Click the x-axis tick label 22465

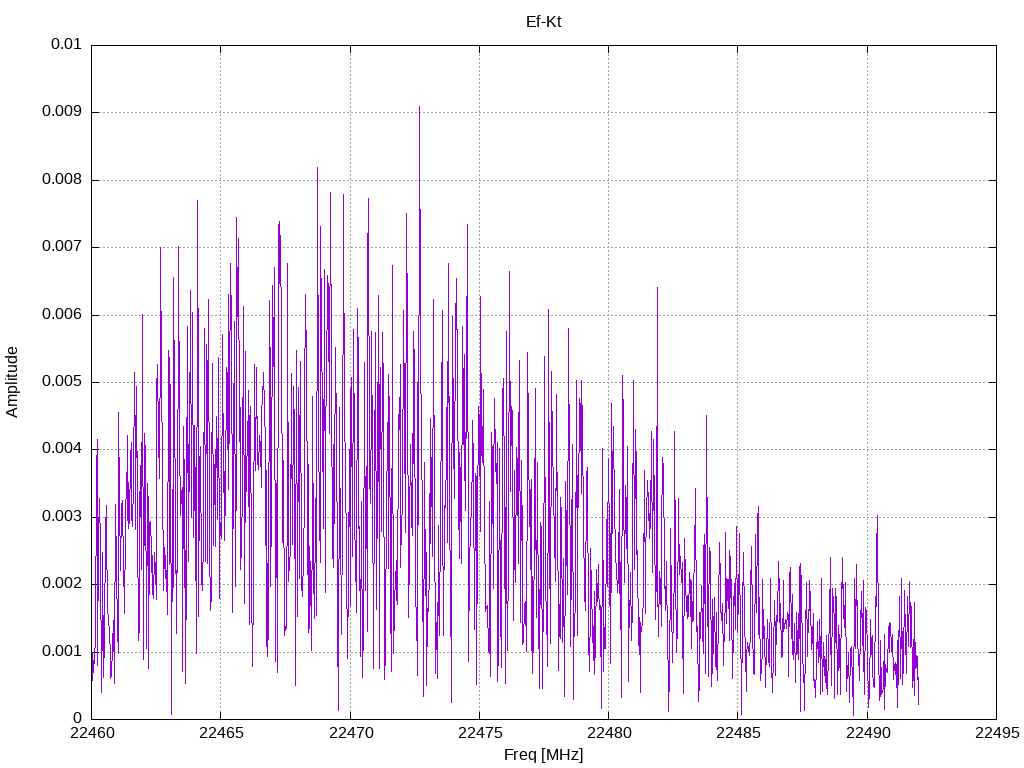click(221, 733)
